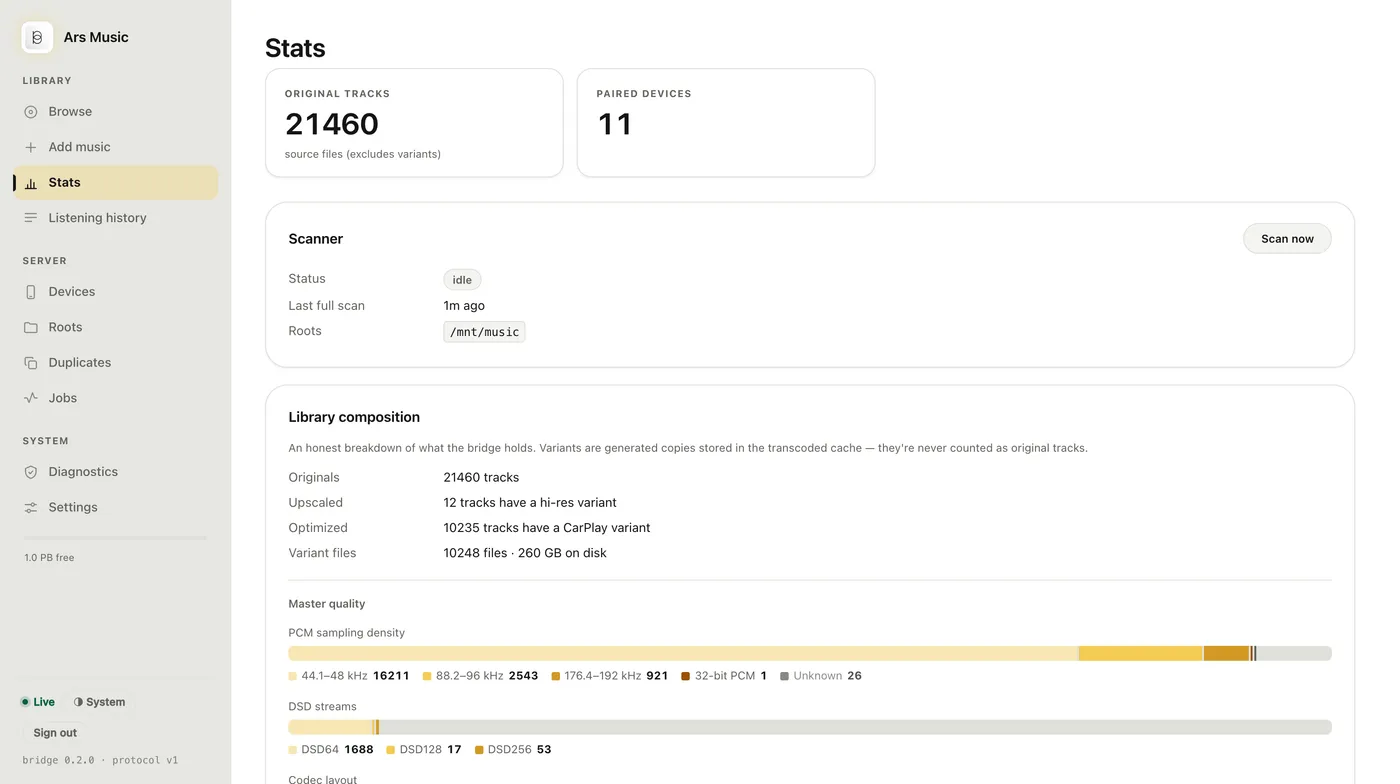This screenshot has width=1400, height=784.
Task: Open the Diagnostics page link
Action: pyautogui.click(x=115, y=472)
